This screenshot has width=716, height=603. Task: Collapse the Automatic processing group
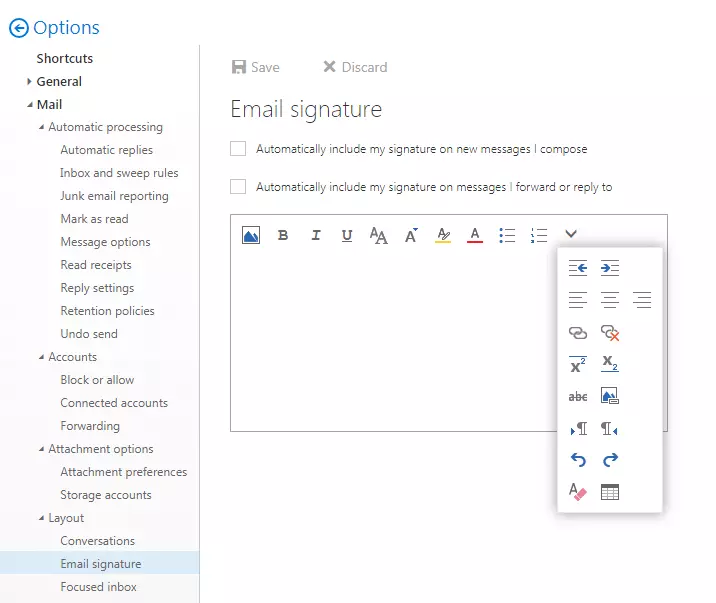click(42, 127)
